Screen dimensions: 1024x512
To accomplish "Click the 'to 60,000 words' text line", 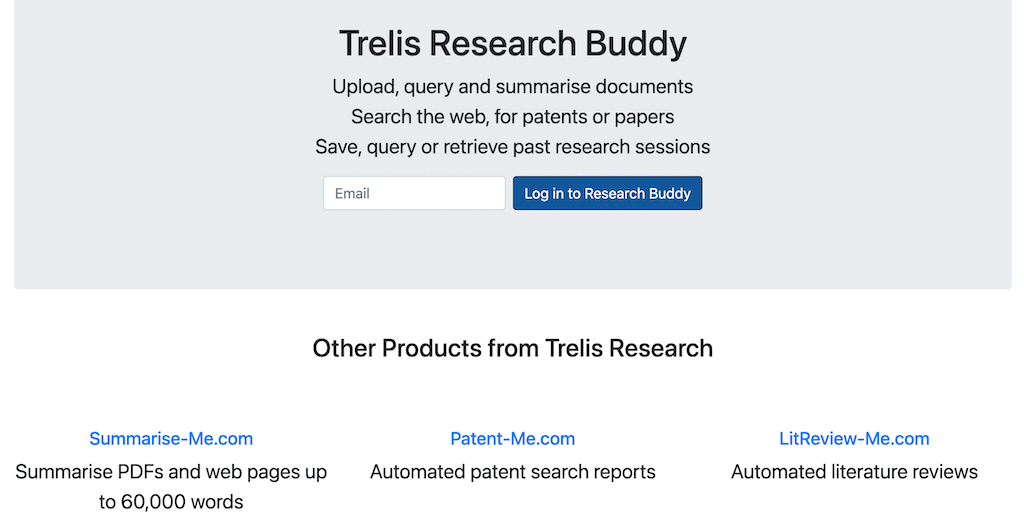I will pos(171,501).
